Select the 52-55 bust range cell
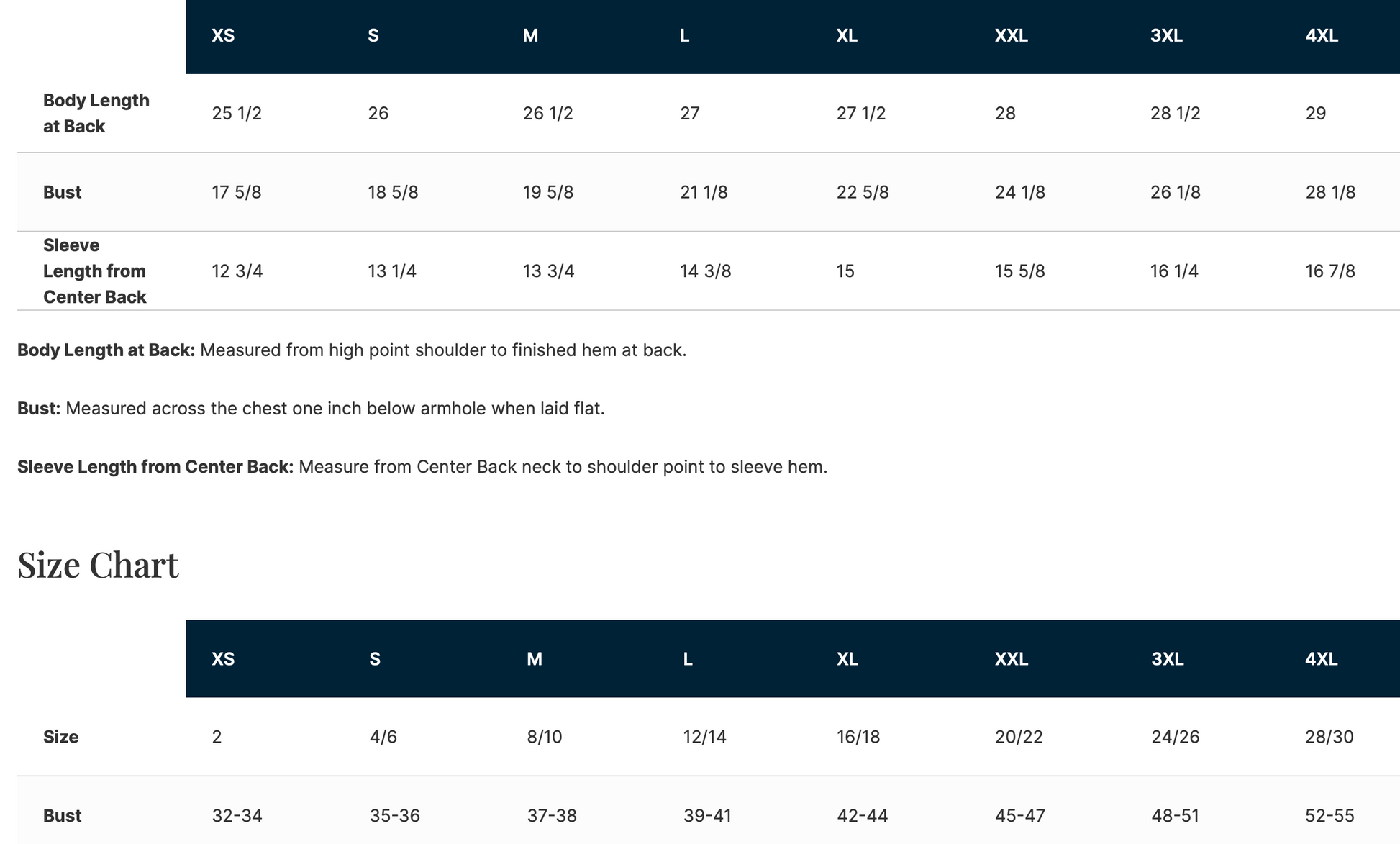The height and width of the screenshot is (844, 1400). [1329, 816]
